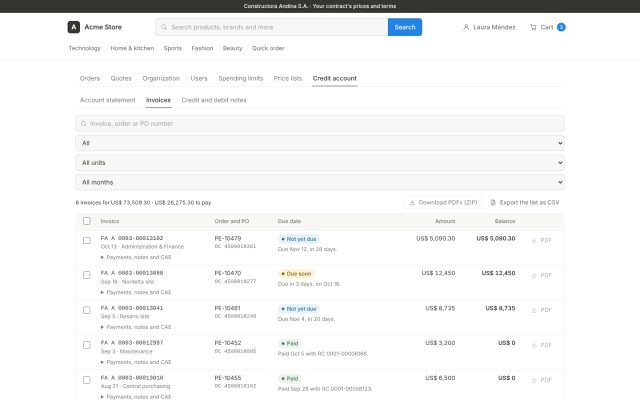Open the All status dropdown
This screenshot has height=400, width=640.
coord(320,143)
